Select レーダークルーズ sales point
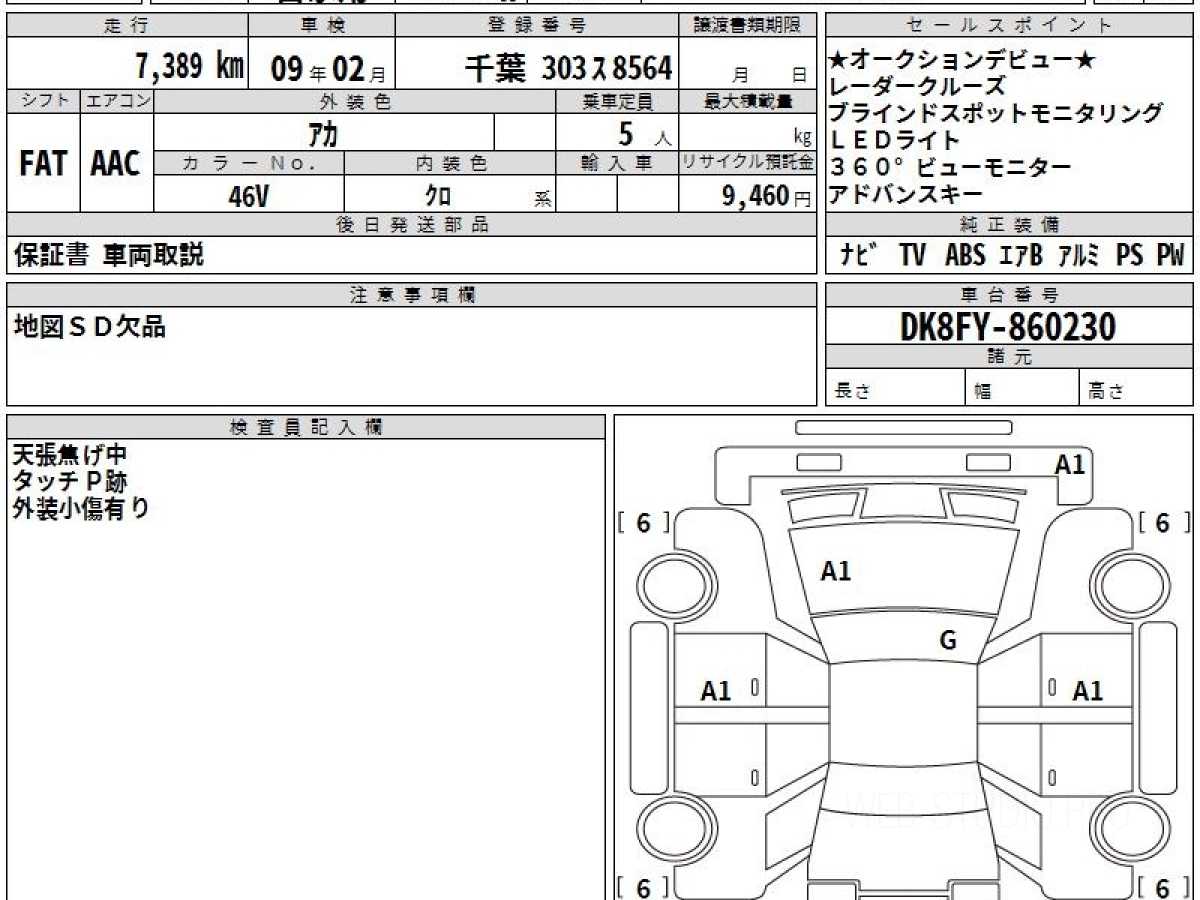 pyautogui.click(x=917, y=87)
